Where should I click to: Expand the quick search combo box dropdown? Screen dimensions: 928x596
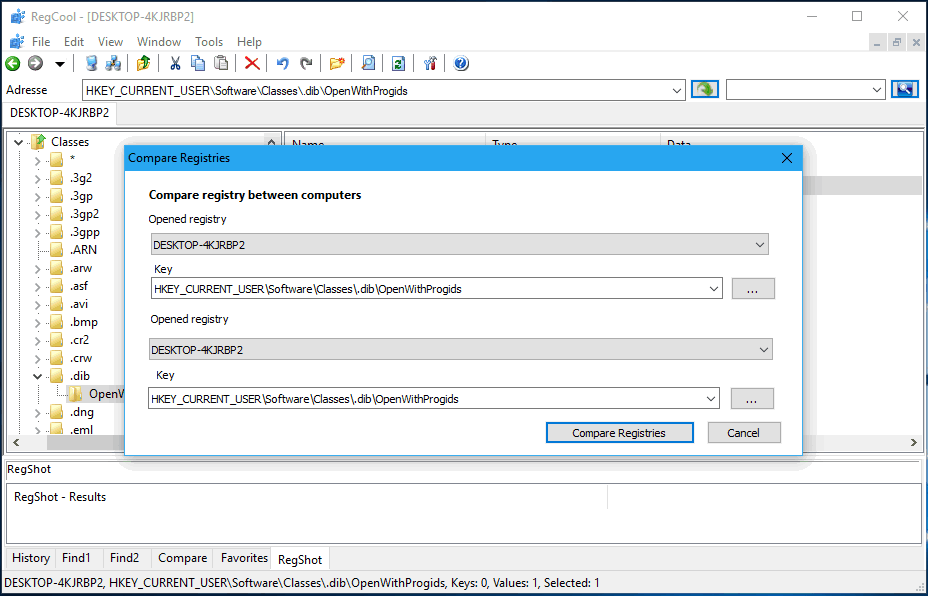[877, 91]
